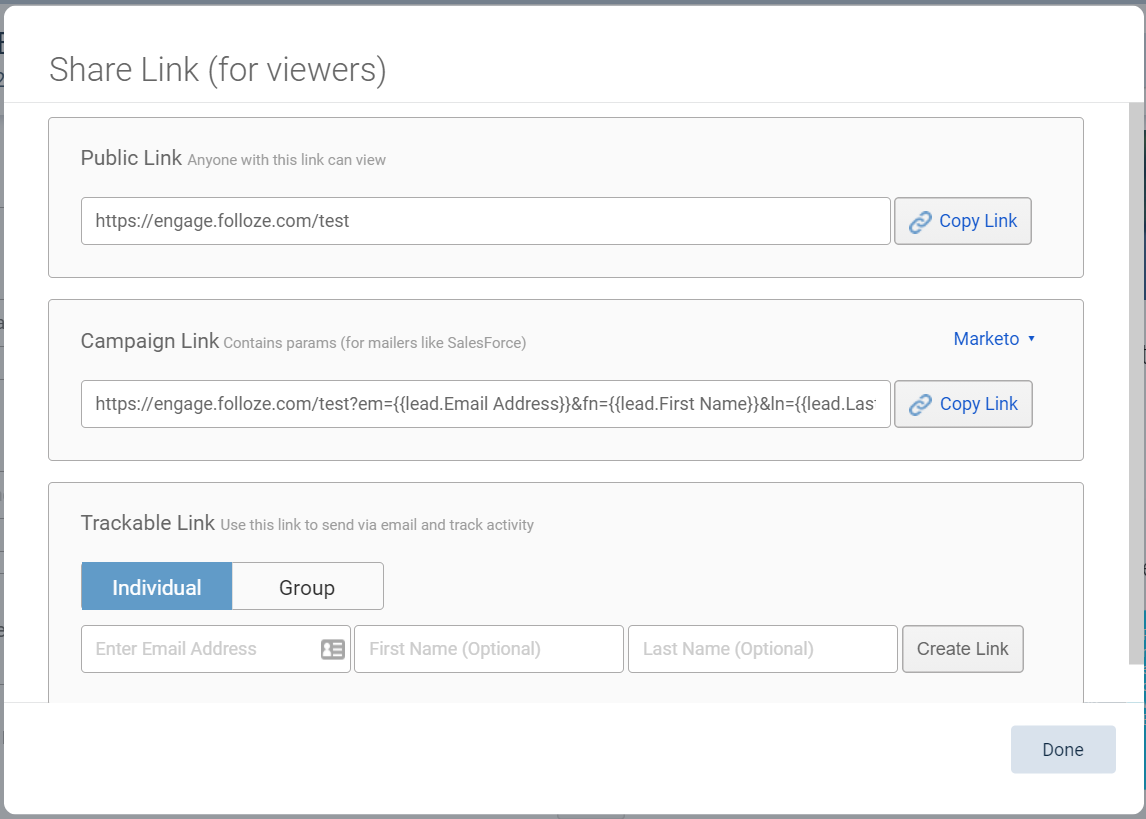Screen dimensions: 1146x819
Task: Click the Campaign Link section heading
Action: pyautogui.click(x=150, y=341)
